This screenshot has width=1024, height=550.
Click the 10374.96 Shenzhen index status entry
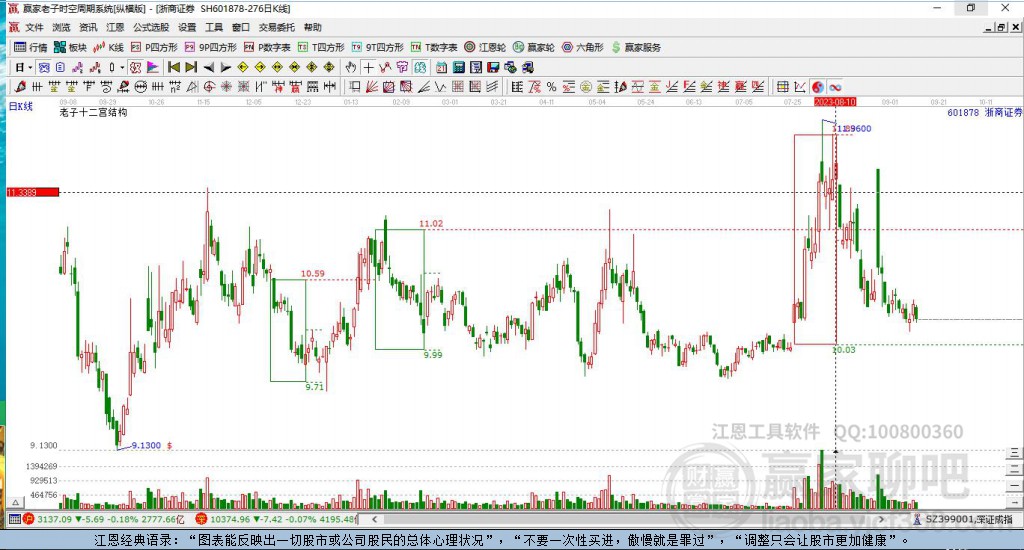pos(276,519)
